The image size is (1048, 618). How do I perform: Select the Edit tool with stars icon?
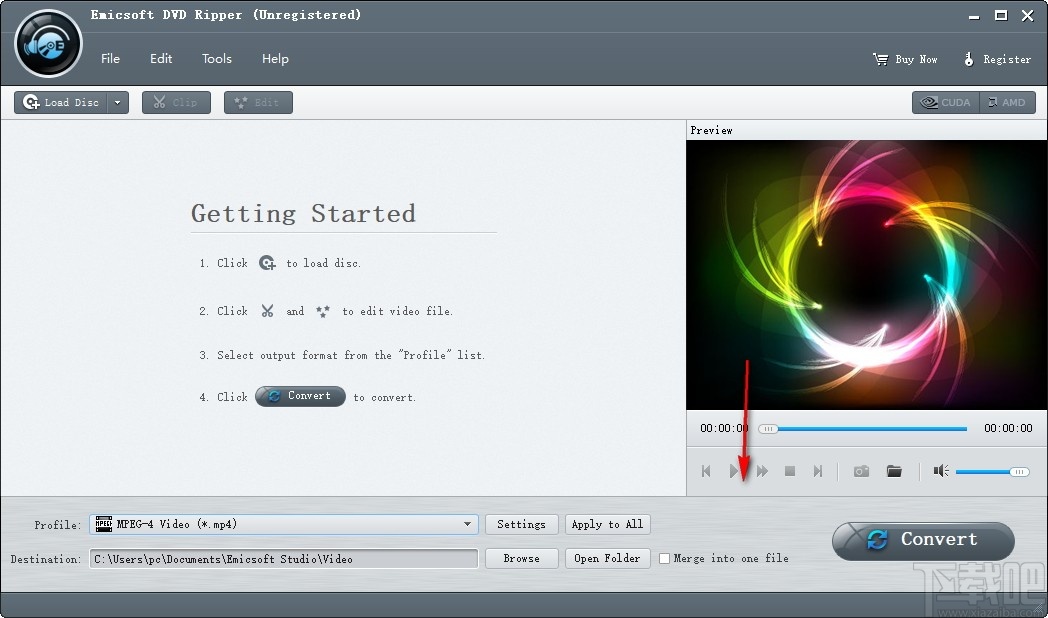point(258,102)
